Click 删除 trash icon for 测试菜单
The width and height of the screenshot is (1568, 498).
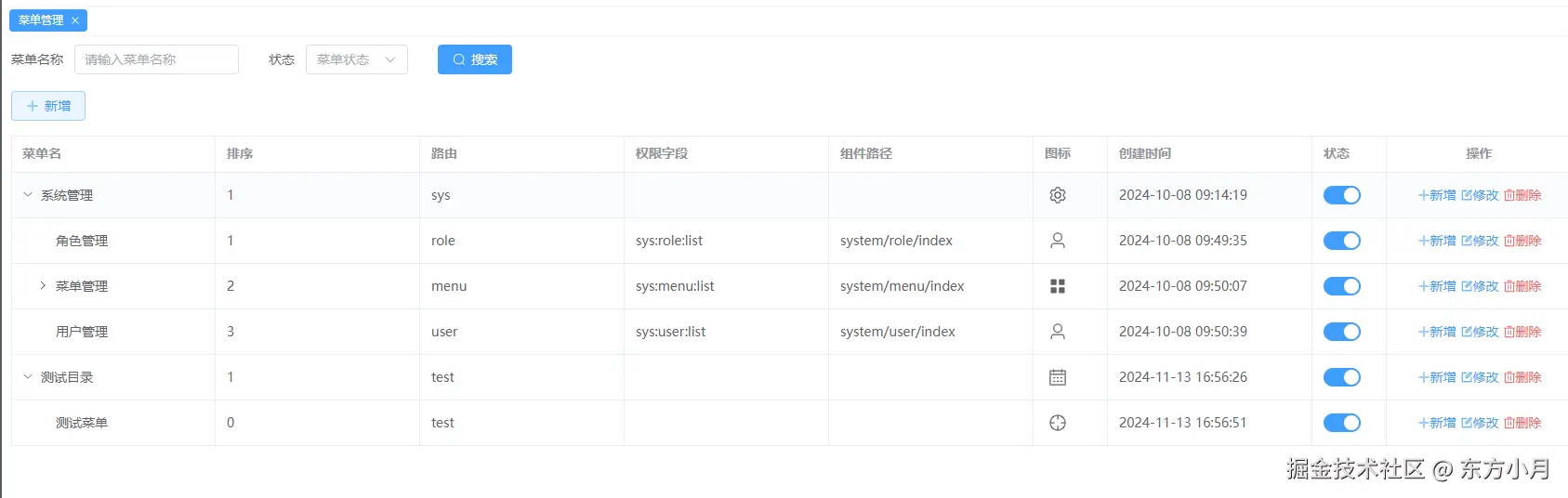[x=1509, y=423]
